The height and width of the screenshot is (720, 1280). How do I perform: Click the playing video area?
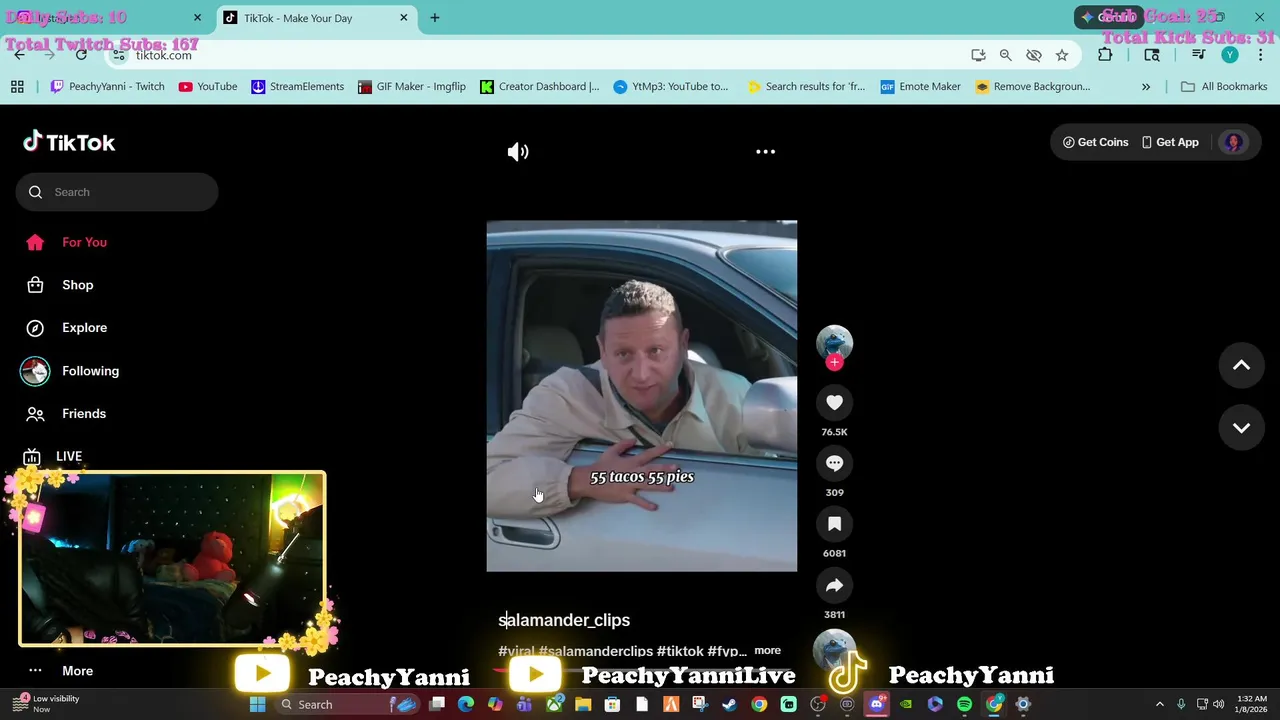pos(641,395)
